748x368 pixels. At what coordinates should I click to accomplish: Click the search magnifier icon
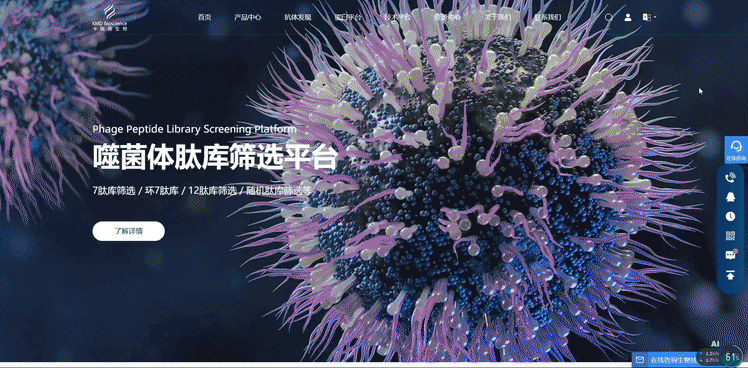point(609,18)
